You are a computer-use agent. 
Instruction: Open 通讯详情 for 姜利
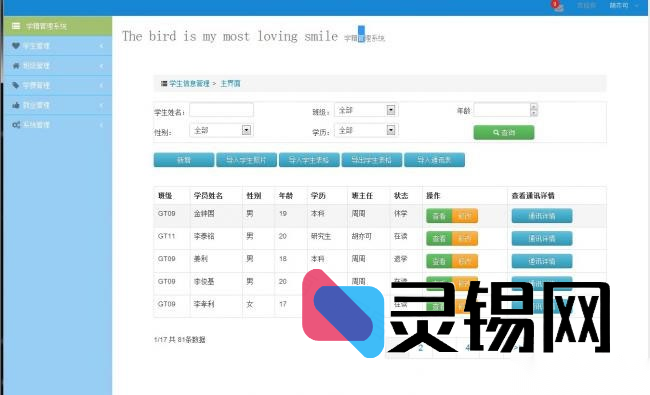click(542, 261)
